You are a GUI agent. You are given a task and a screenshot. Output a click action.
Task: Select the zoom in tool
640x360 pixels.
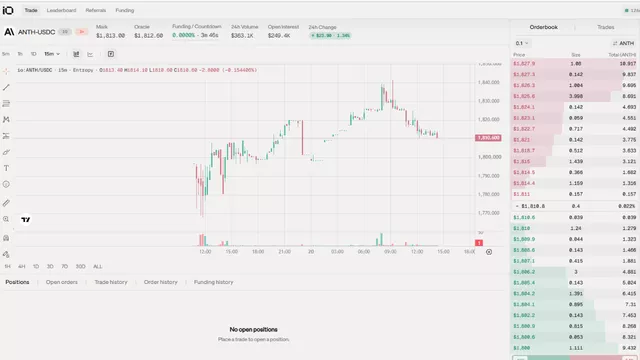click(x=6, y=219)
